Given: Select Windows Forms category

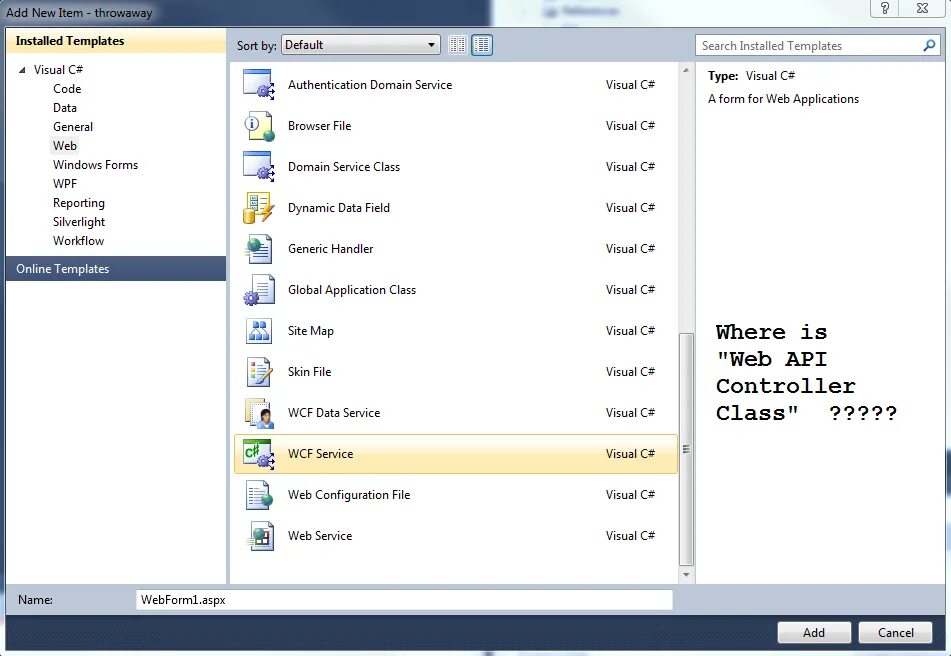Looking at the screenshot, I should [95, 165].
